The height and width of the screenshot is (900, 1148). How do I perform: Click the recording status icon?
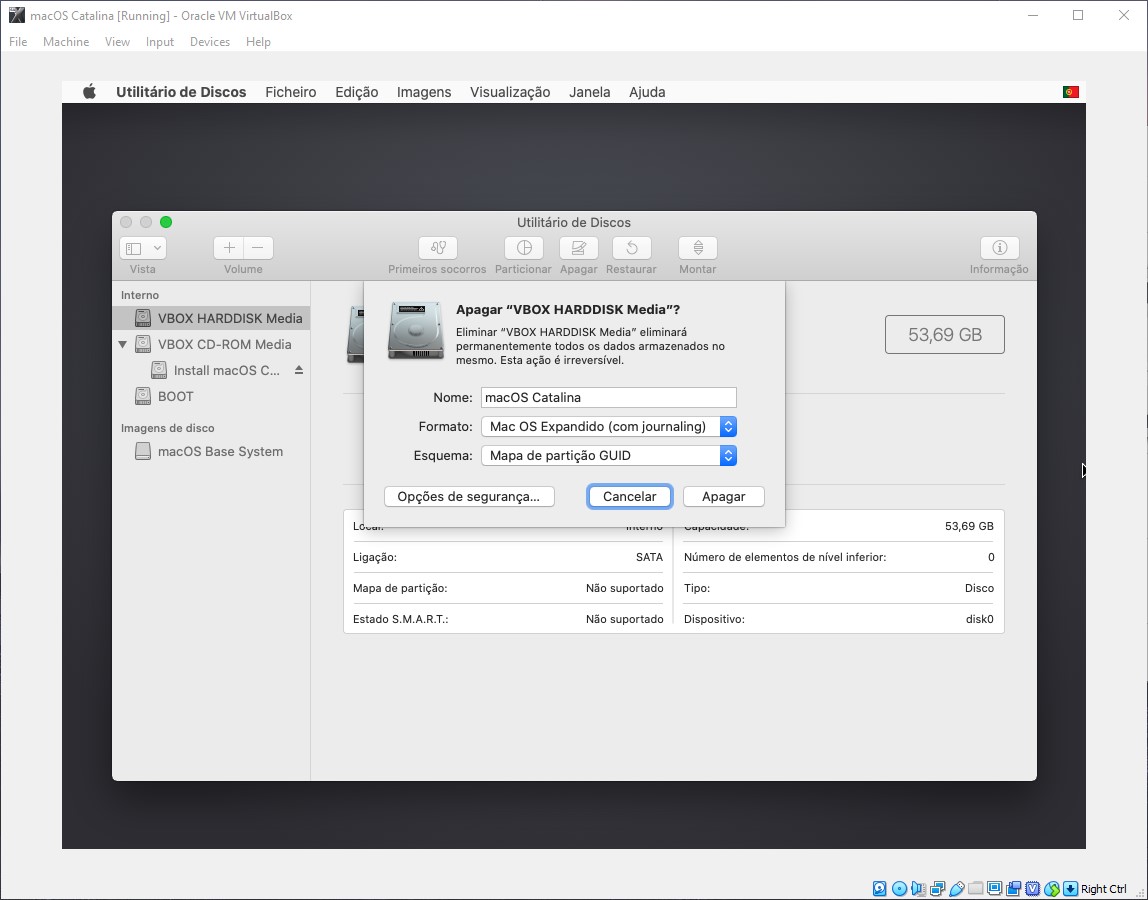point(1014,889)
